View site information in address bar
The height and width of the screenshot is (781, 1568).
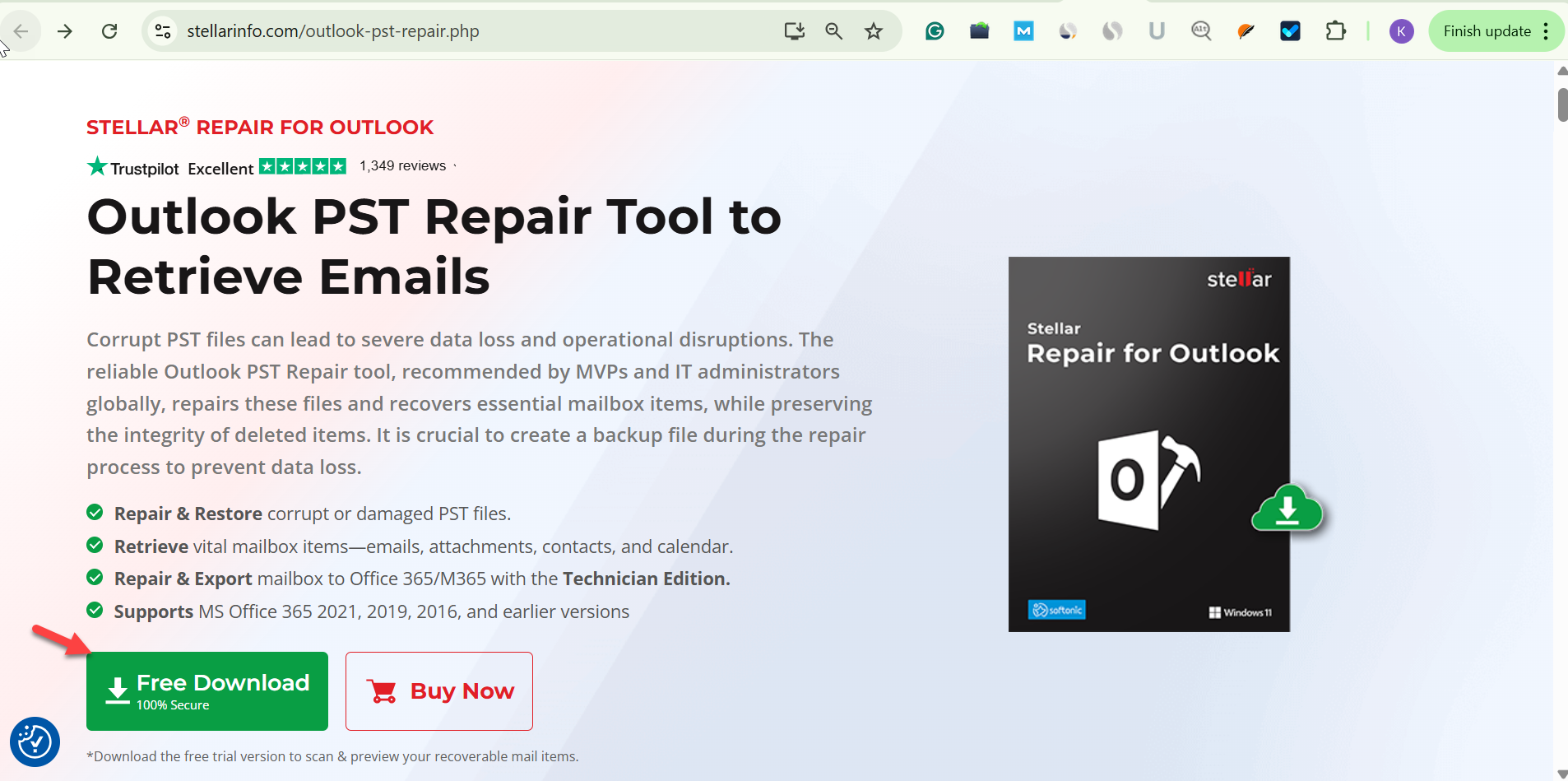pos(163,31)
